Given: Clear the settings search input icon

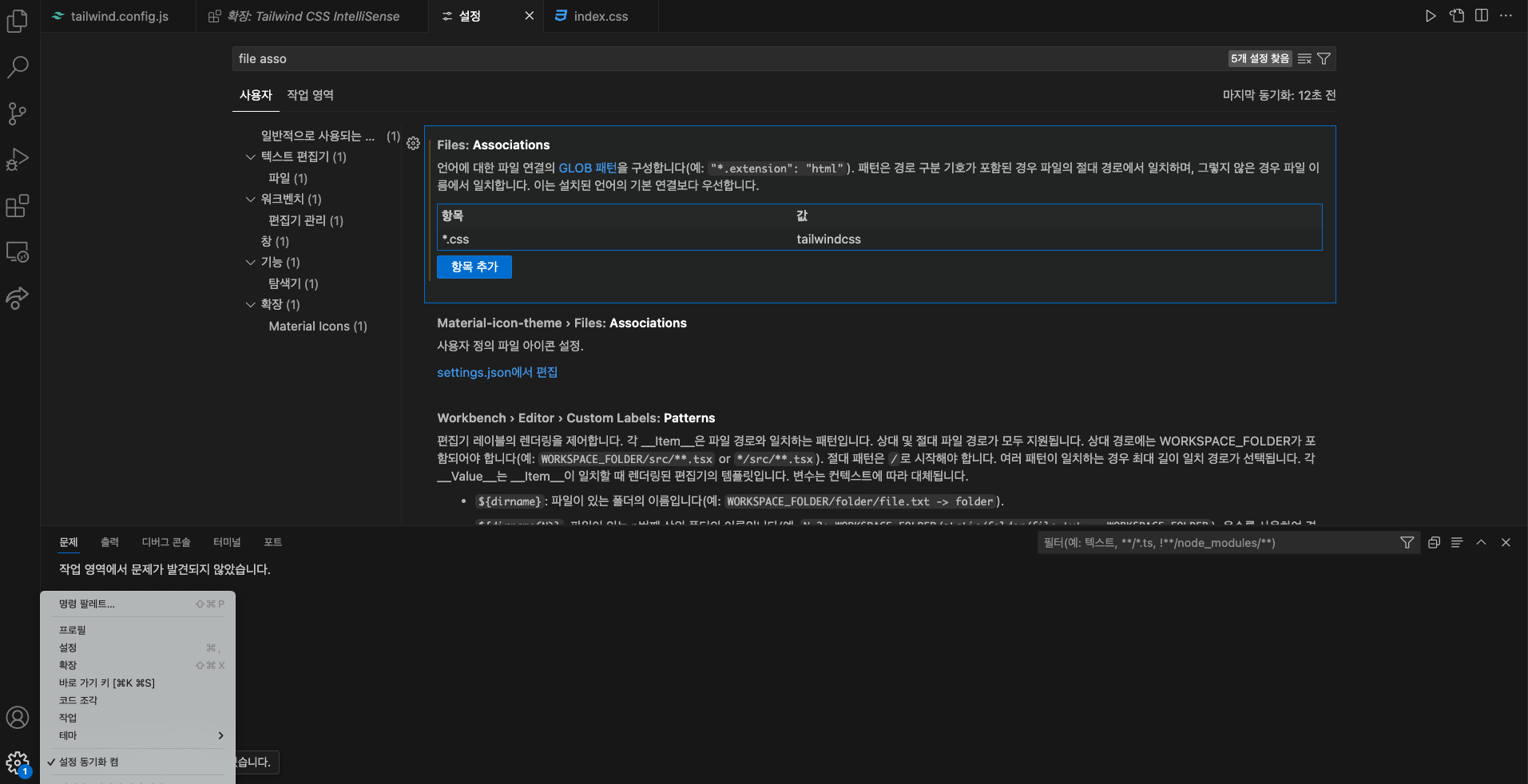Looking at the screenshot, I should tap(1304, 58).
